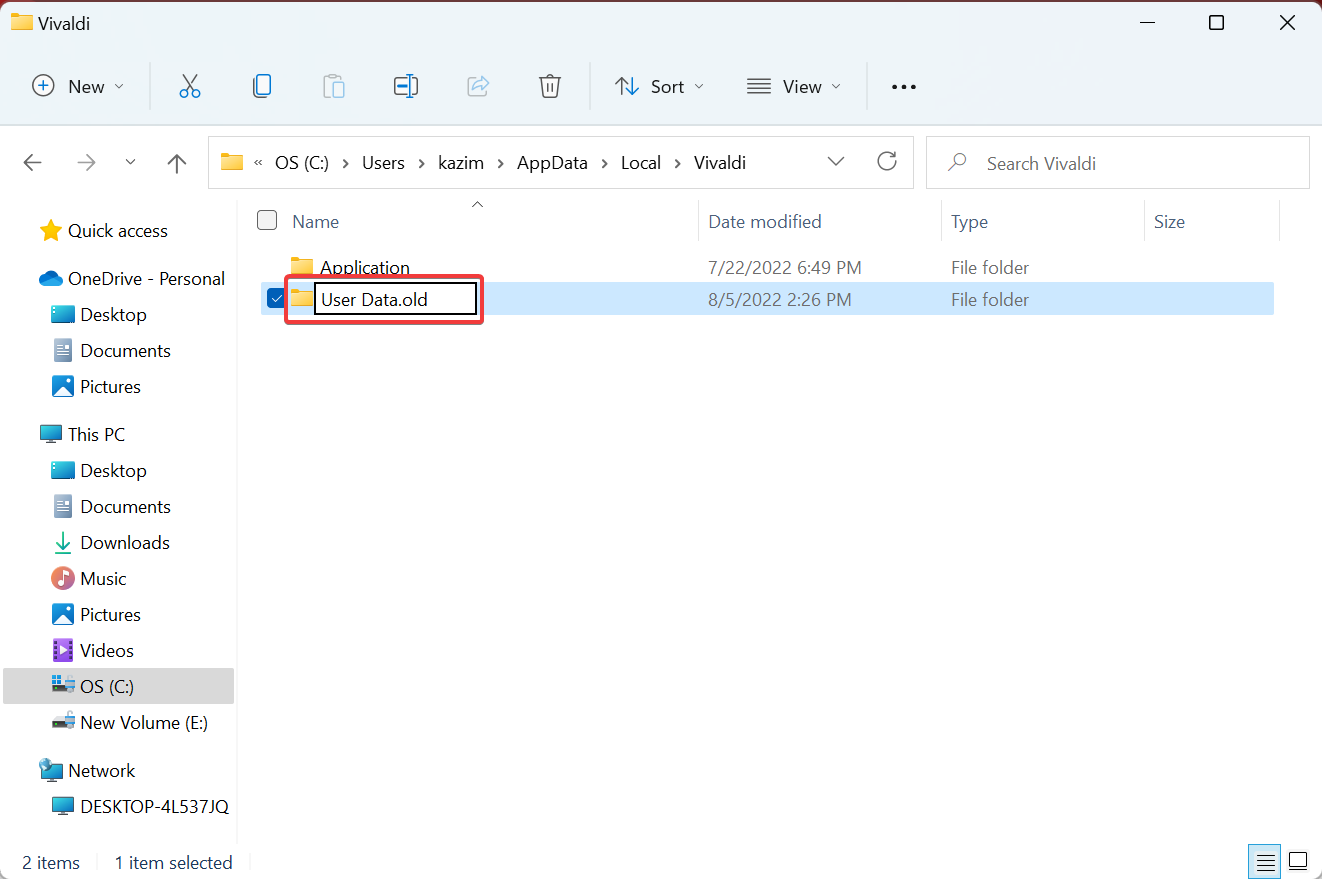Click the Network icon in sidebar
The height and width of the screenshot is (879, 1322).
[51, 771]
